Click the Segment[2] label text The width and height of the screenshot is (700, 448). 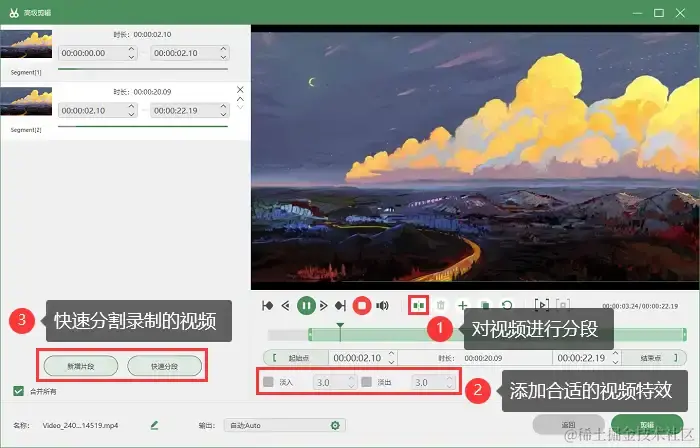click(26, 130)
